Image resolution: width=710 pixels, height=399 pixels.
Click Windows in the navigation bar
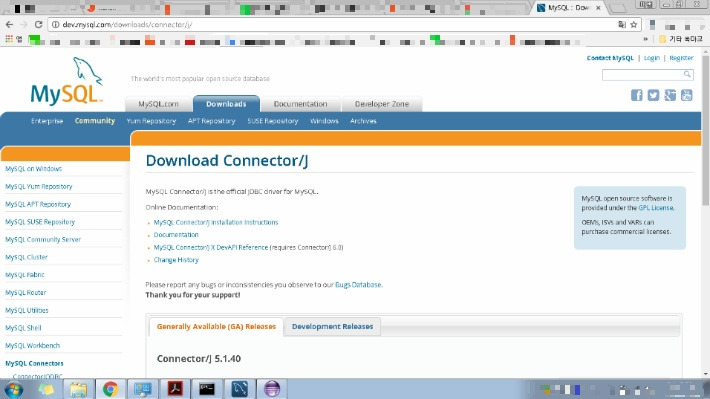tap(324, 121)
